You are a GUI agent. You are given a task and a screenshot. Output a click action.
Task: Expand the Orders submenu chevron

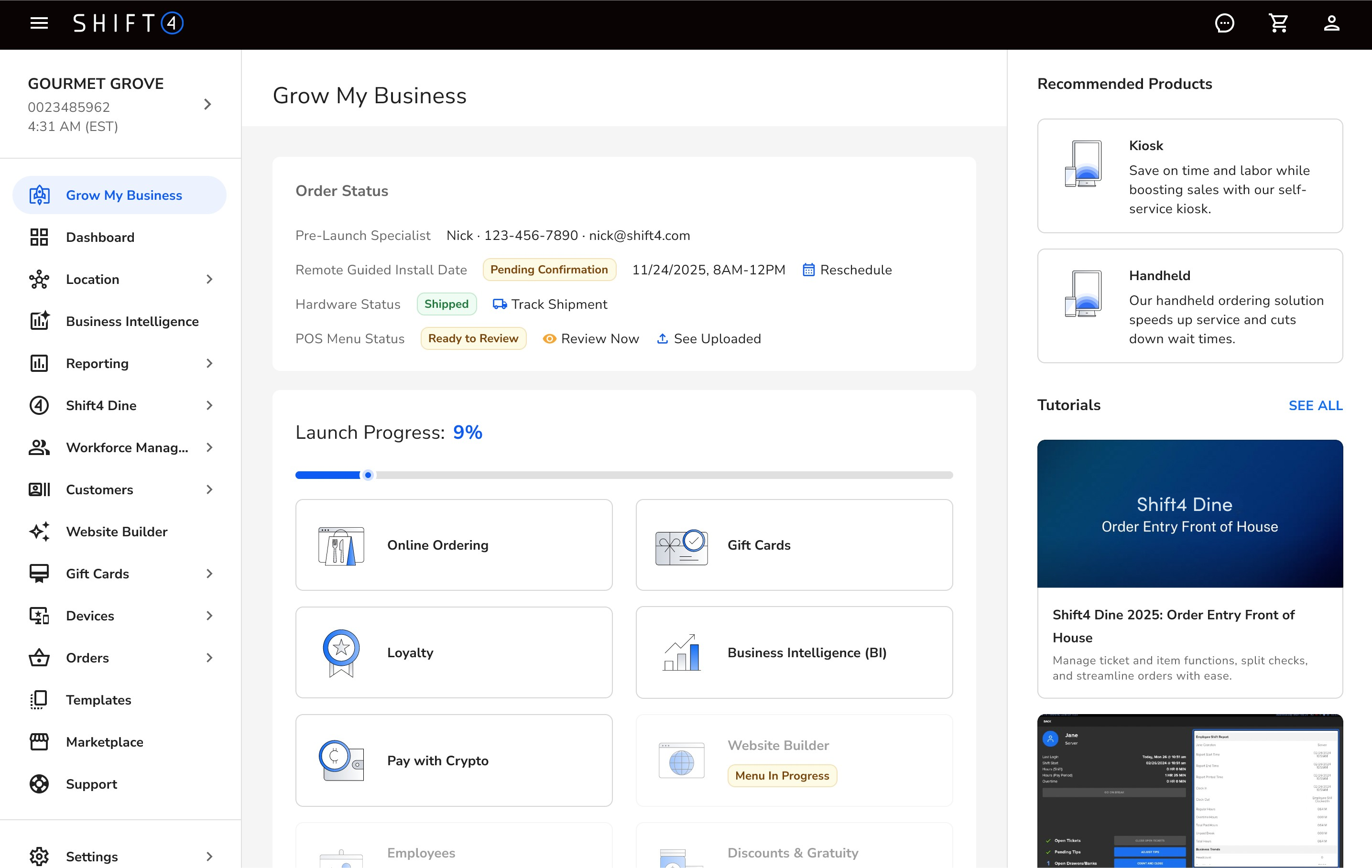click(209, 658)
